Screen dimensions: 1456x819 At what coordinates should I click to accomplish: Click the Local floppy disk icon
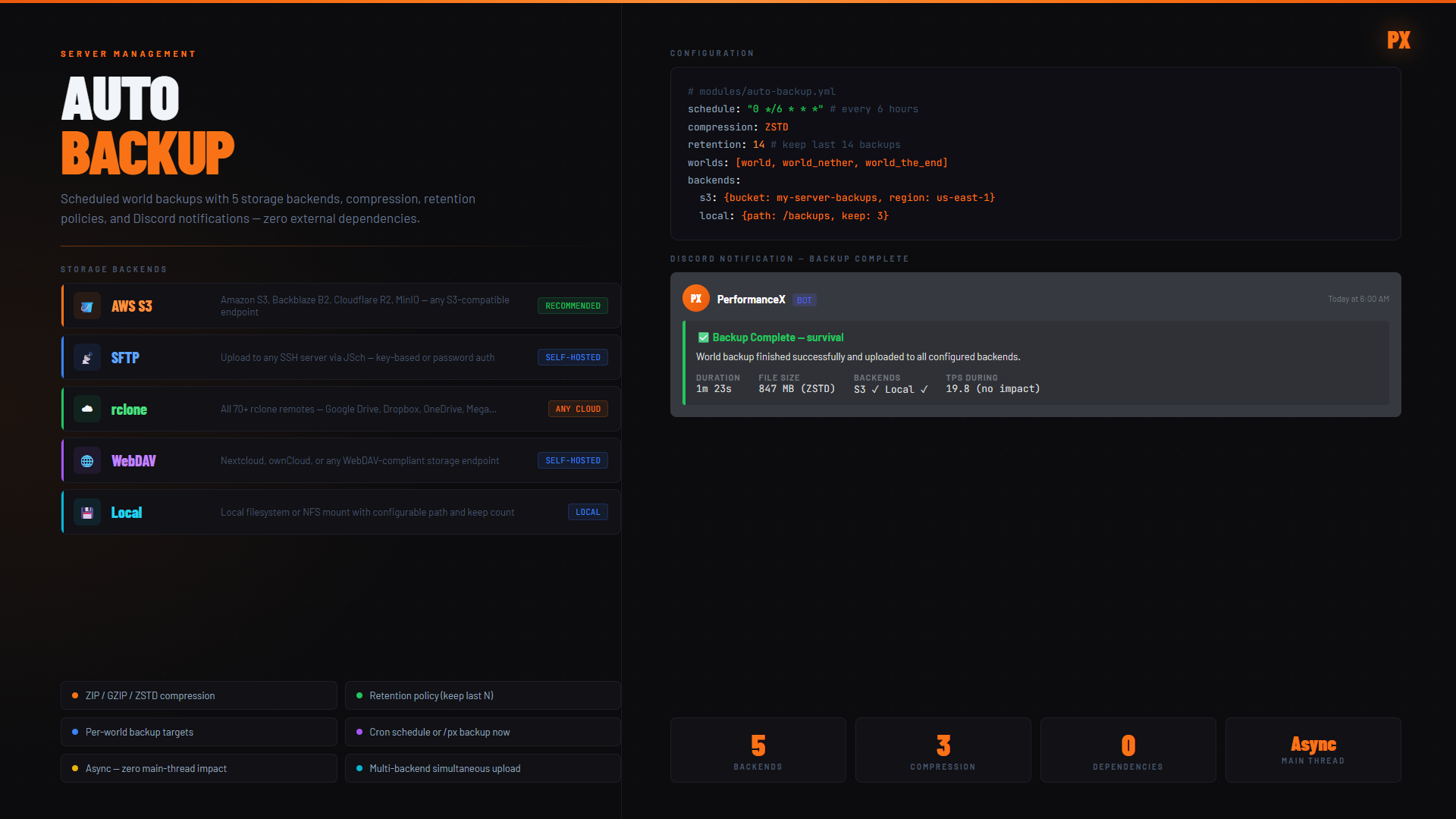coord(87,513)
